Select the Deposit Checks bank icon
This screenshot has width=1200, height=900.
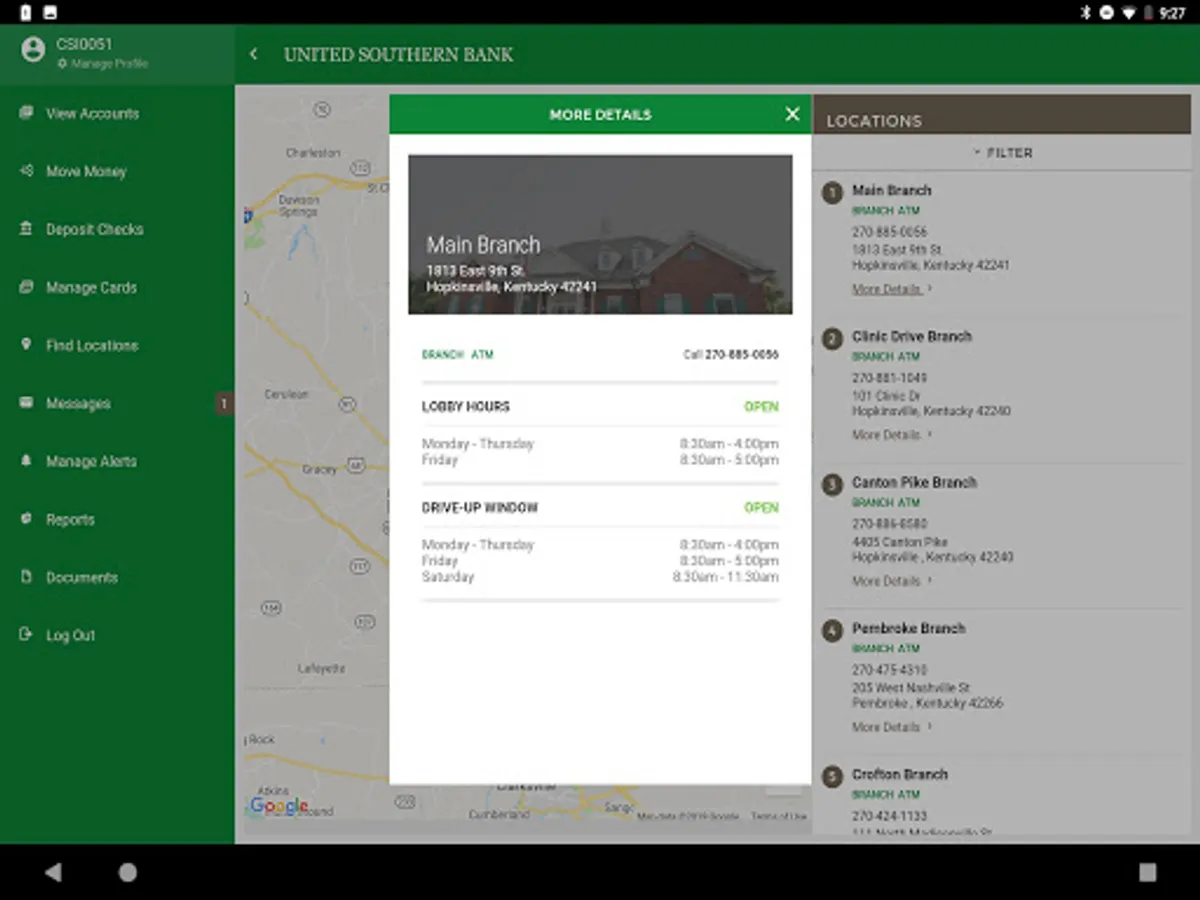26,229
